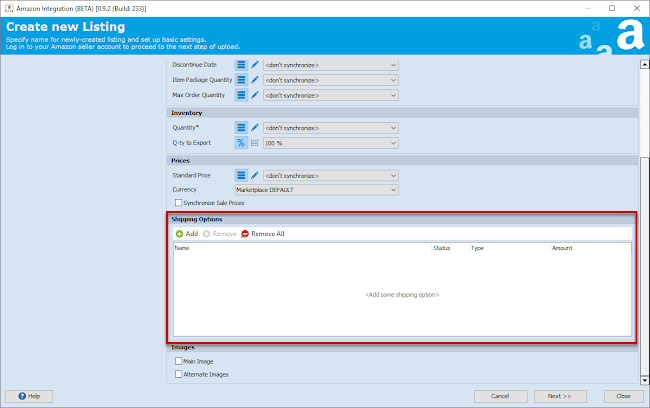Click scrollbar up arrow
This screenshot has height=408, width=650.
(x=644, y=64)
